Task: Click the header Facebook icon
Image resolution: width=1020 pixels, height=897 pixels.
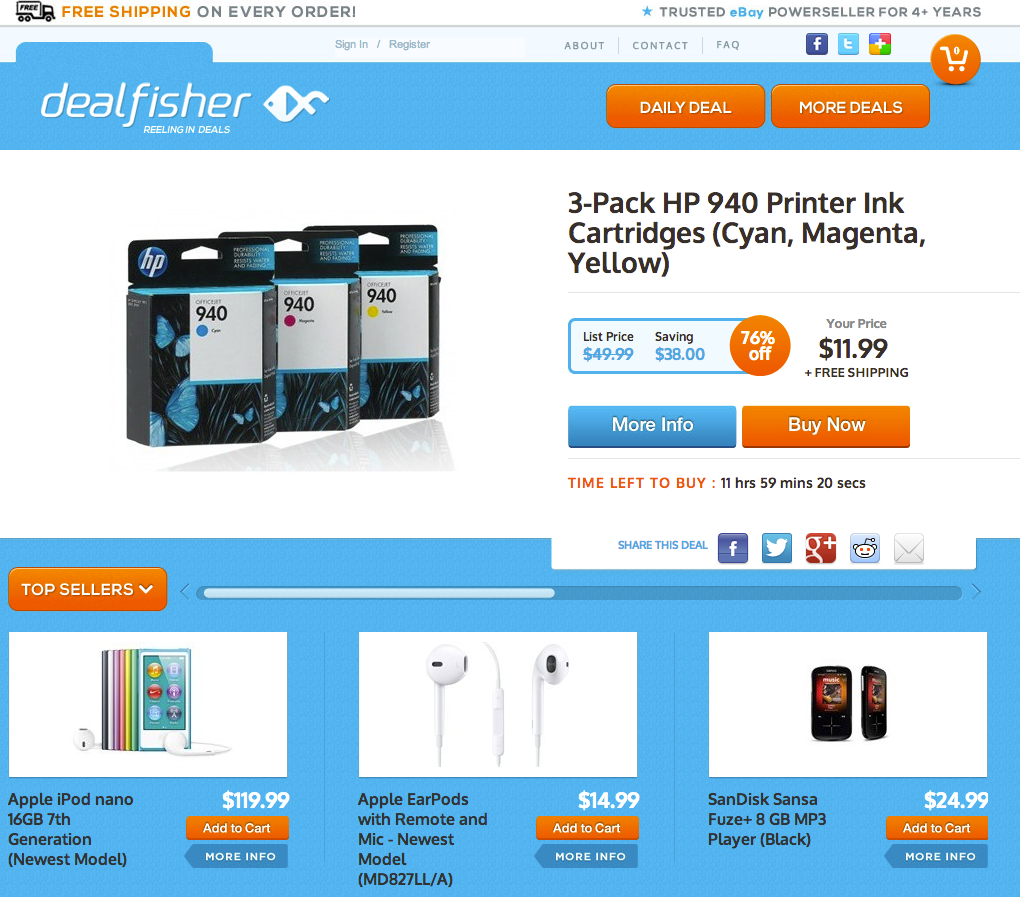Action: point(816,44)
